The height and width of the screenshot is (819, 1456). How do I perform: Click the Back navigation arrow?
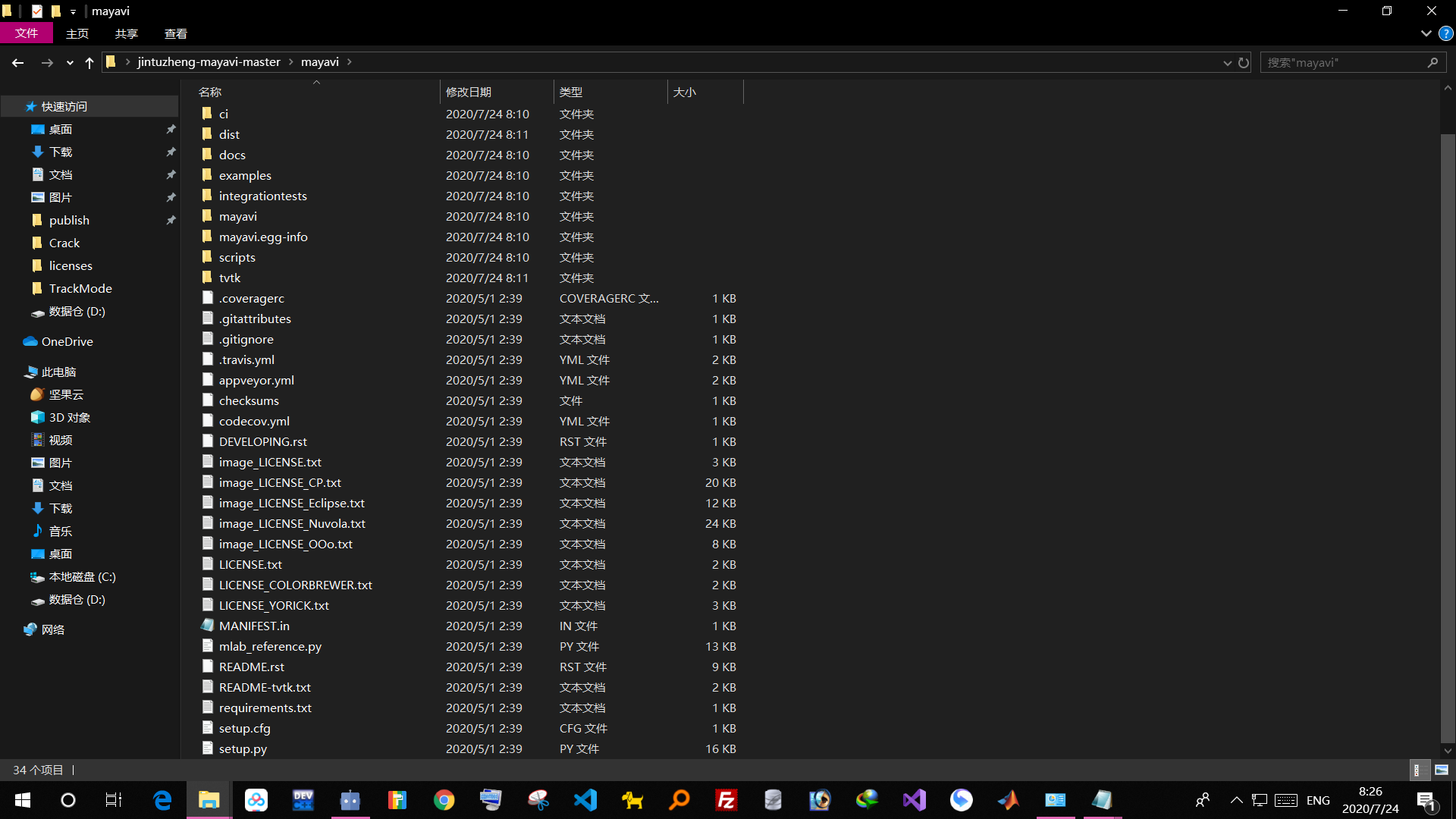17,63
